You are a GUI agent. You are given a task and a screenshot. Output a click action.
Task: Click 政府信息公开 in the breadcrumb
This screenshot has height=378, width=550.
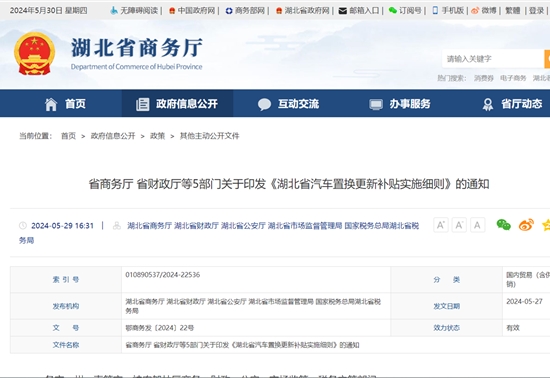coord(113,136)
